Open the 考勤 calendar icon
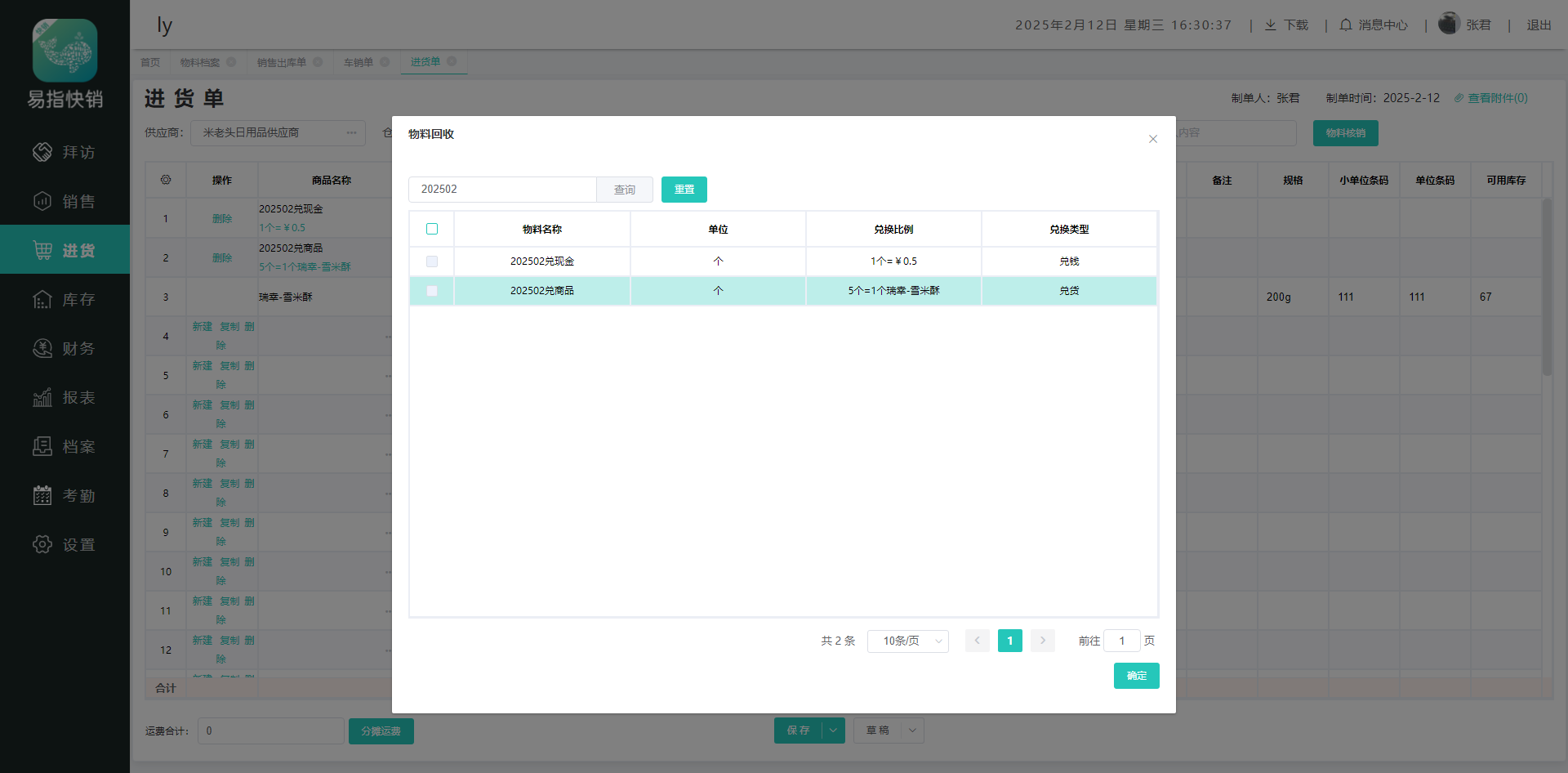This screenshot has height=773, width=1568. pos(42,496)
